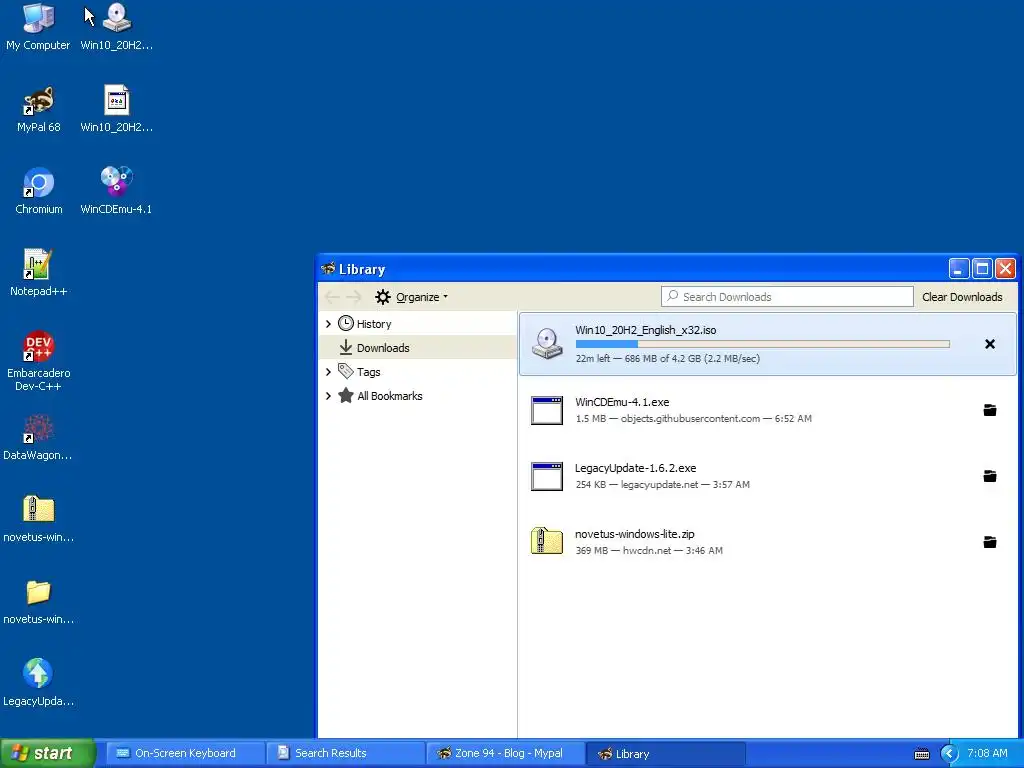Click the WinCDEmu-4.1.exe file icon in Library

tap(547, 411)
